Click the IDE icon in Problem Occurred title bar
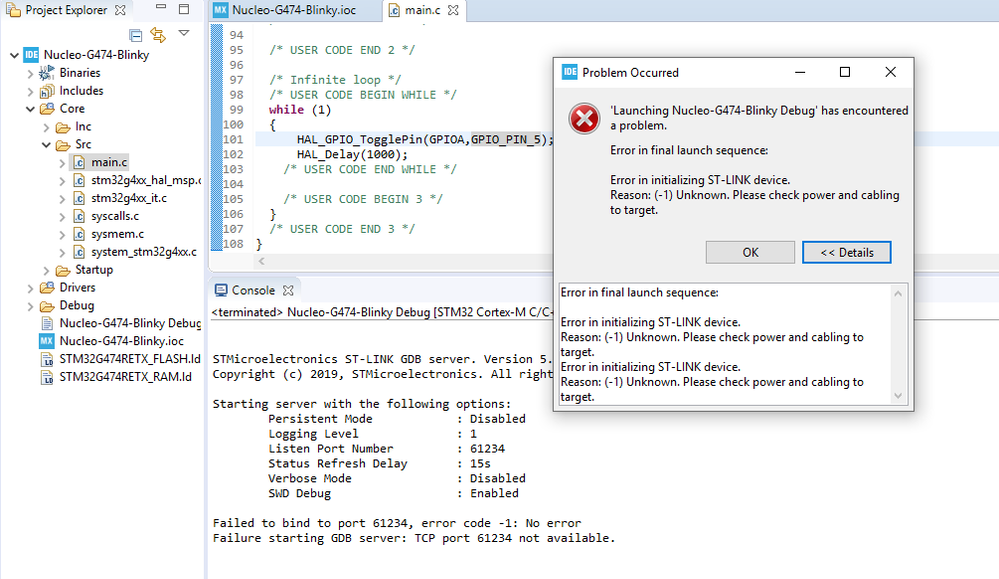Viewport: 999px width, 579px height. coord(569,72)
